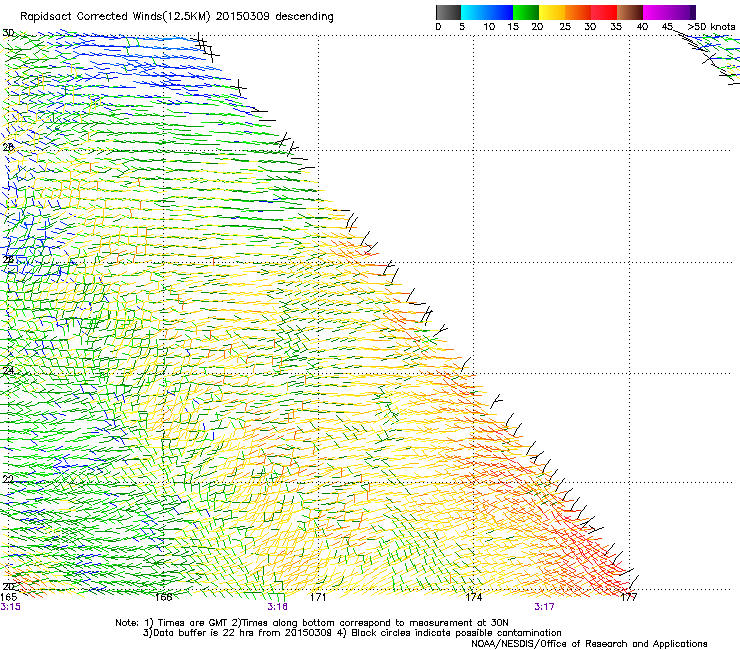Click the orange 25-30 knots legend swatch
This screenshot has height=650, width=740.
(x=578, y=12)
